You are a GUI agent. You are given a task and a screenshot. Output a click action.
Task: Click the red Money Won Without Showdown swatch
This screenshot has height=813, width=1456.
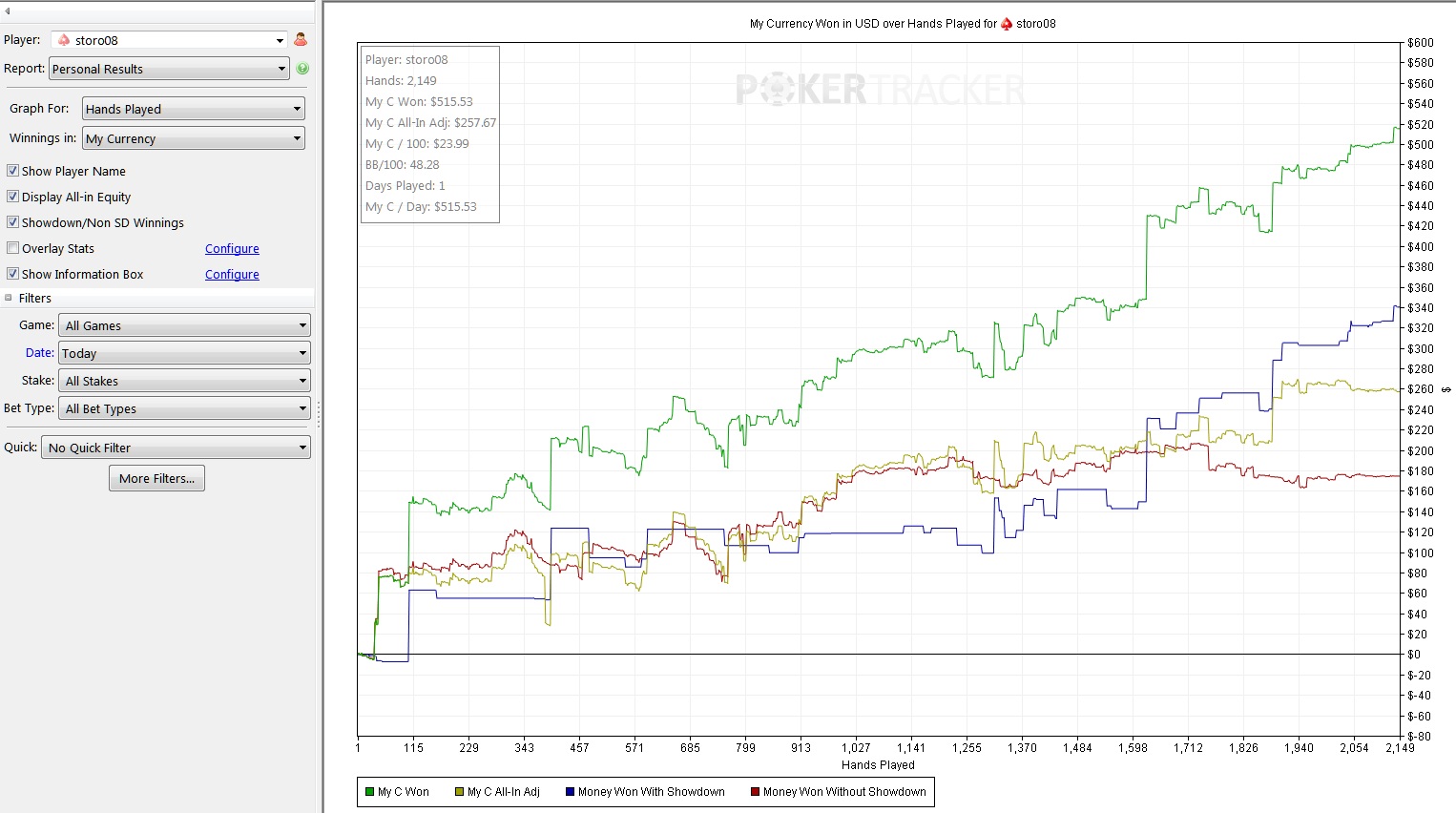(755, 792)
